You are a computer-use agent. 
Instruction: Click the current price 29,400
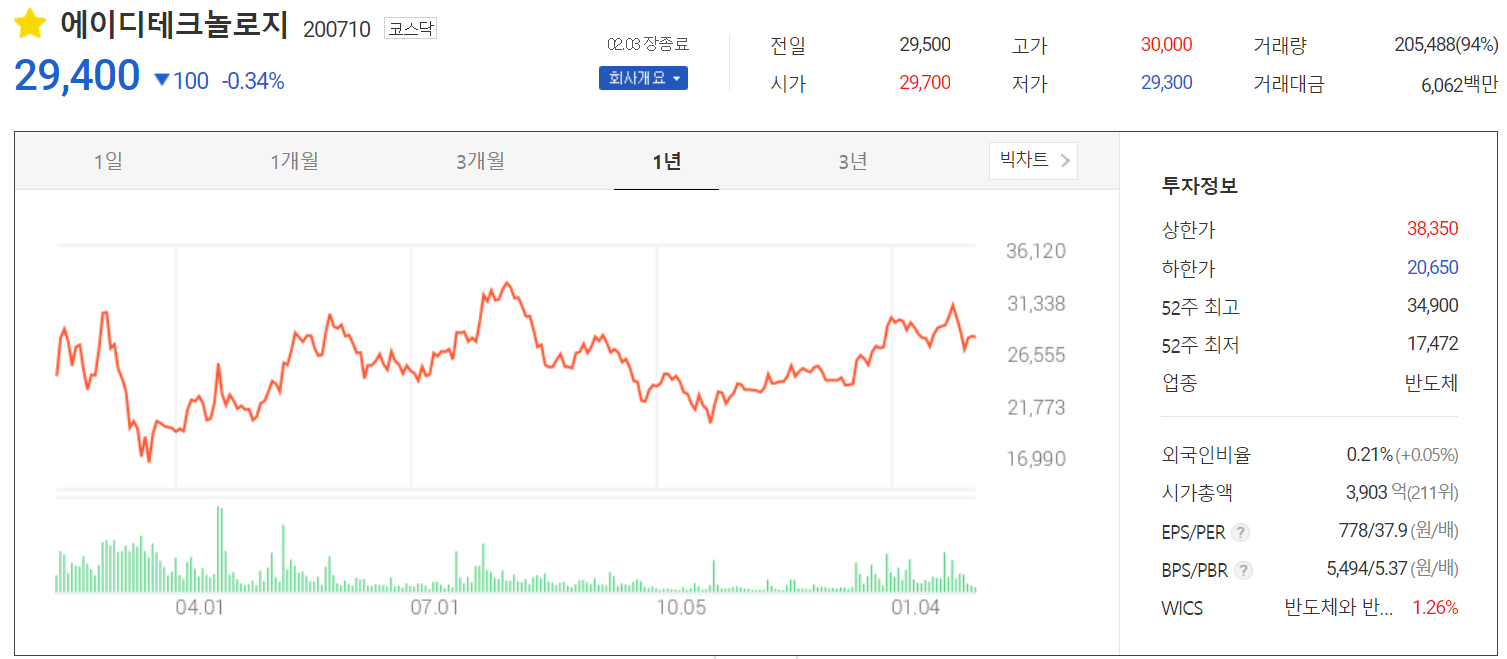(77, 76)
